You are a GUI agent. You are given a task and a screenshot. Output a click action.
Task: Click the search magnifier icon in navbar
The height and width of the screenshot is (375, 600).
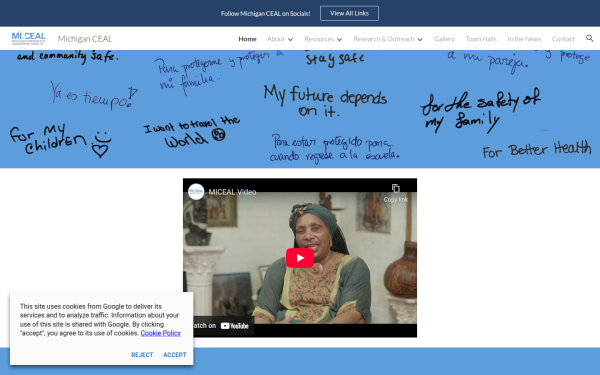(589, 38)
